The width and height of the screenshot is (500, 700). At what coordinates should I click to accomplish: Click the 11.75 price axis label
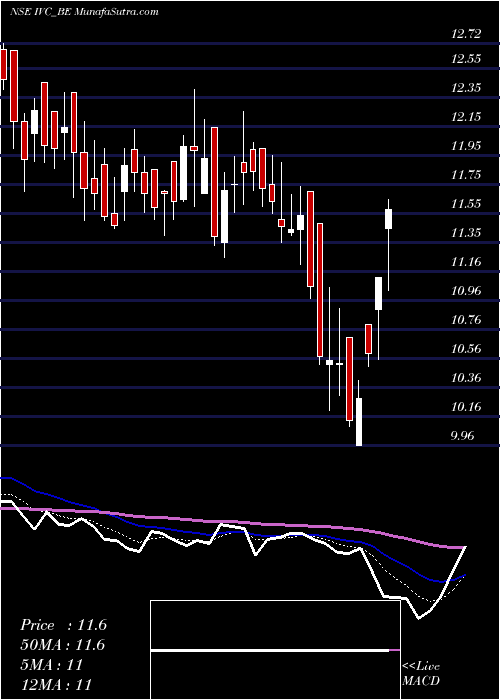click(467, 175)
